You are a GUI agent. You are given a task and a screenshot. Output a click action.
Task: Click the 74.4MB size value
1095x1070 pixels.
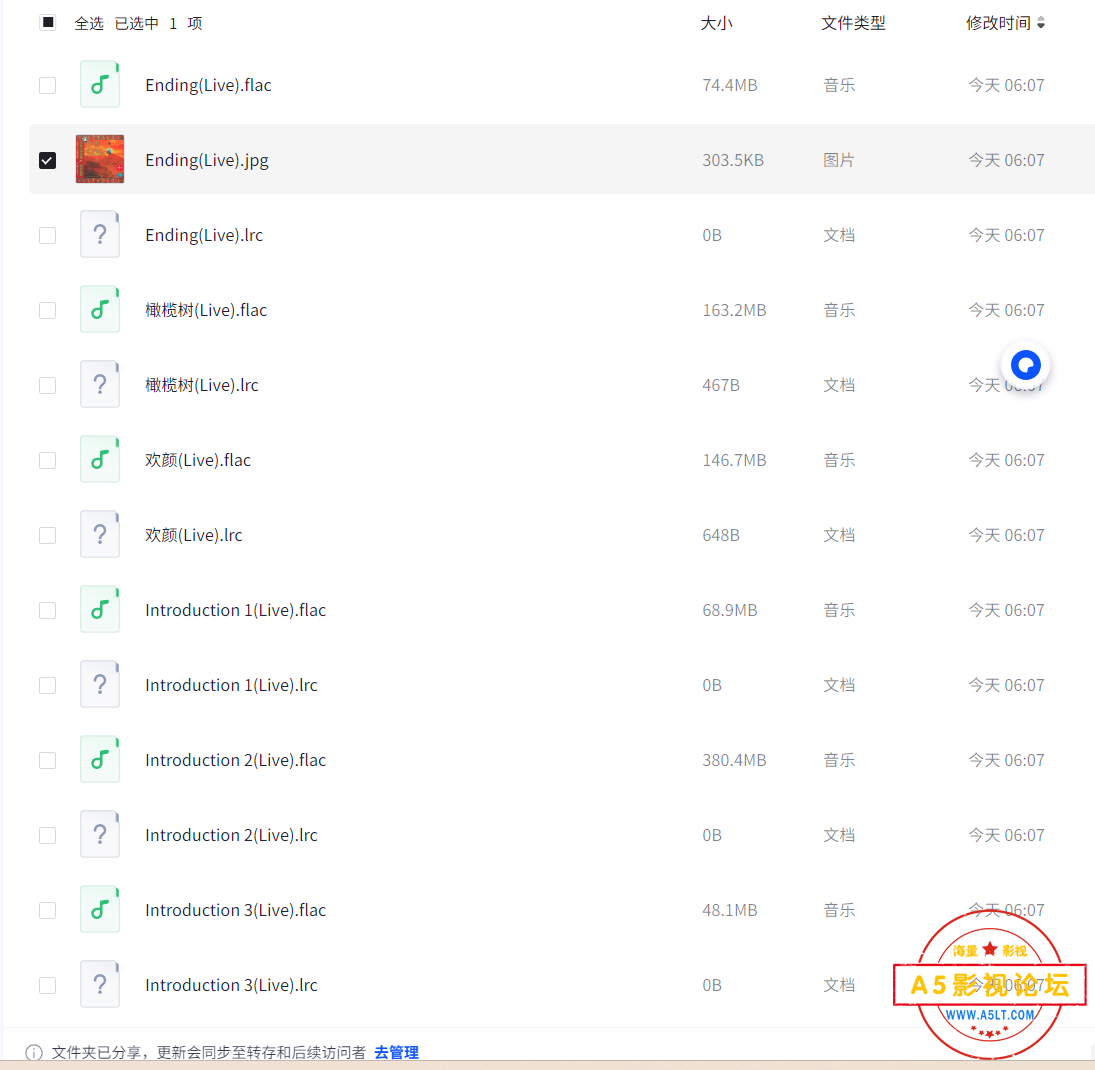(730, 85)
